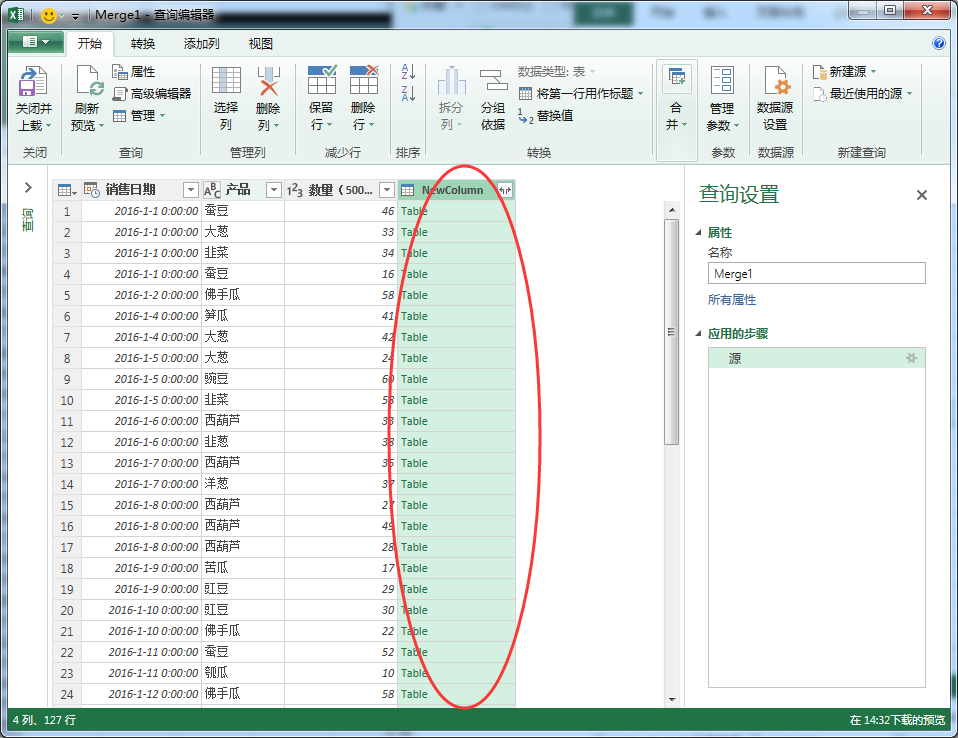The image size is (958, 738).
Task: Open the 产品 column filter dropdown
Action: coord(274,190)
